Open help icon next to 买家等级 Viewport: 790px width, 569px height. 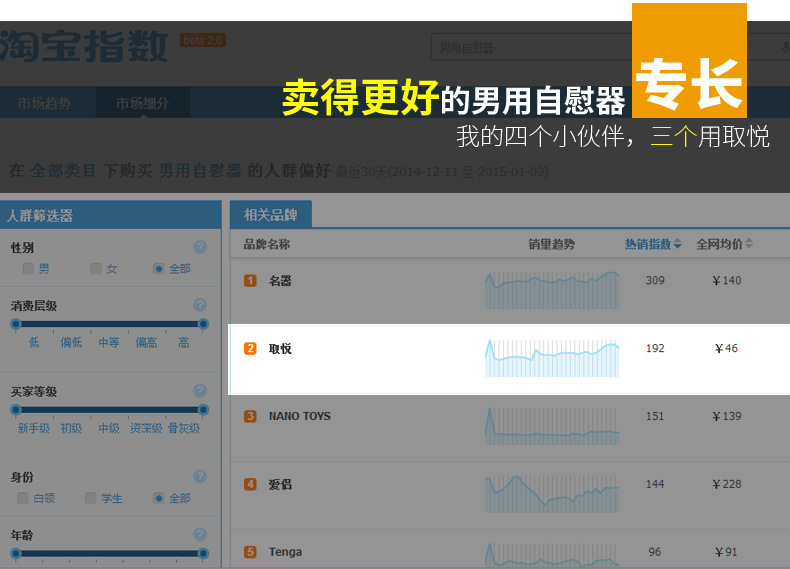pyautogui.click(x=200, y=391)
